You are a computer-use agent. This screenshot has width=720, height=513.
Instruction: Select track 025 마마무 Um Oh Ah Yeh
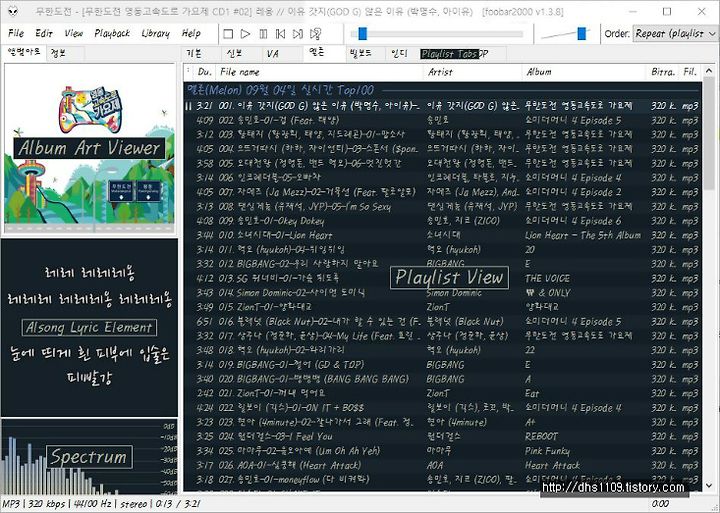click(x=443, y=451)
